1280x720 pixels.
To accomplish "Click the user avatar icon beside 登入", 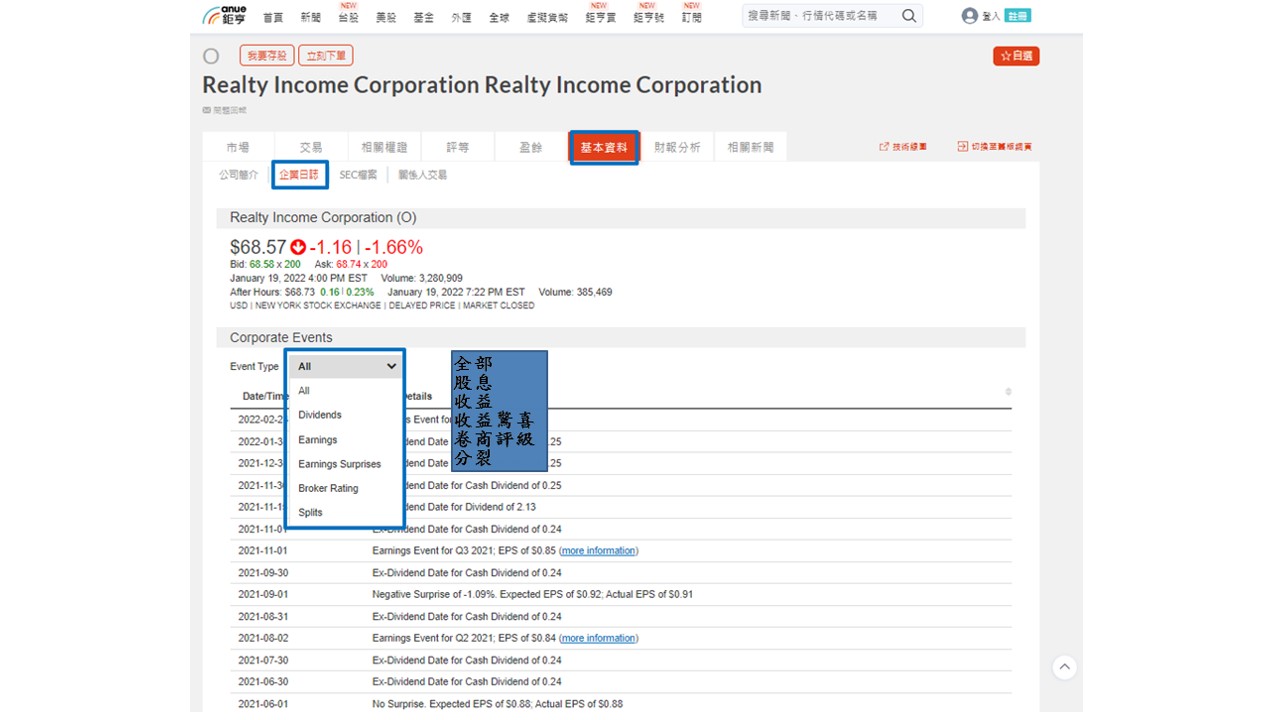I will point(969,16).
